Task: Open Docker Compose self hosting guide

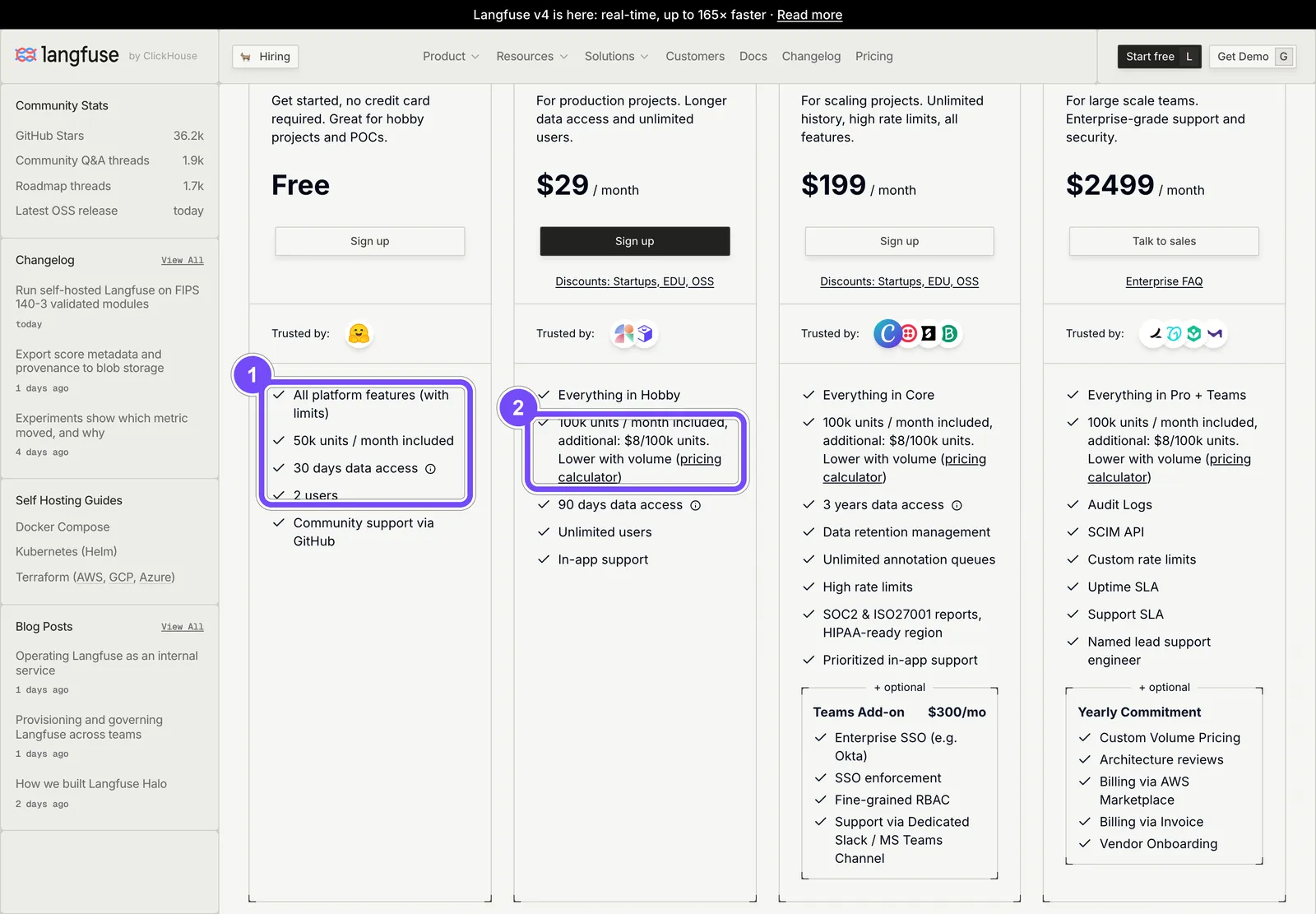Action: (63, 527)
